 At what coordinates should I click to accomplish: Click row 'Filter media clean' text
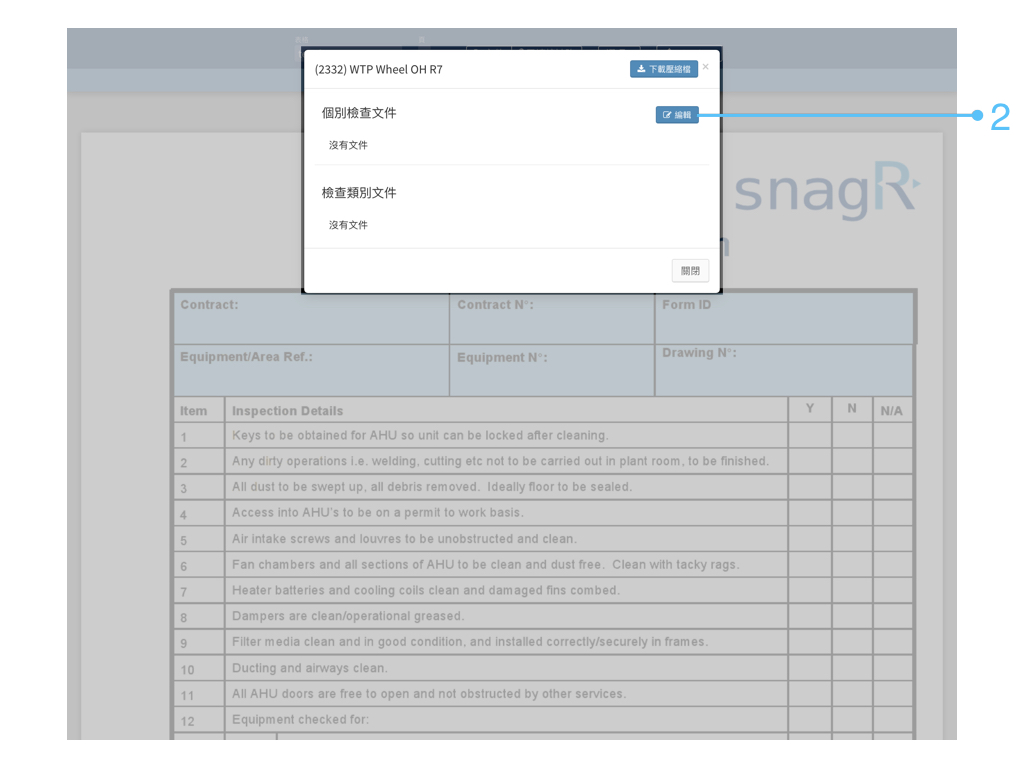point(470,642)
